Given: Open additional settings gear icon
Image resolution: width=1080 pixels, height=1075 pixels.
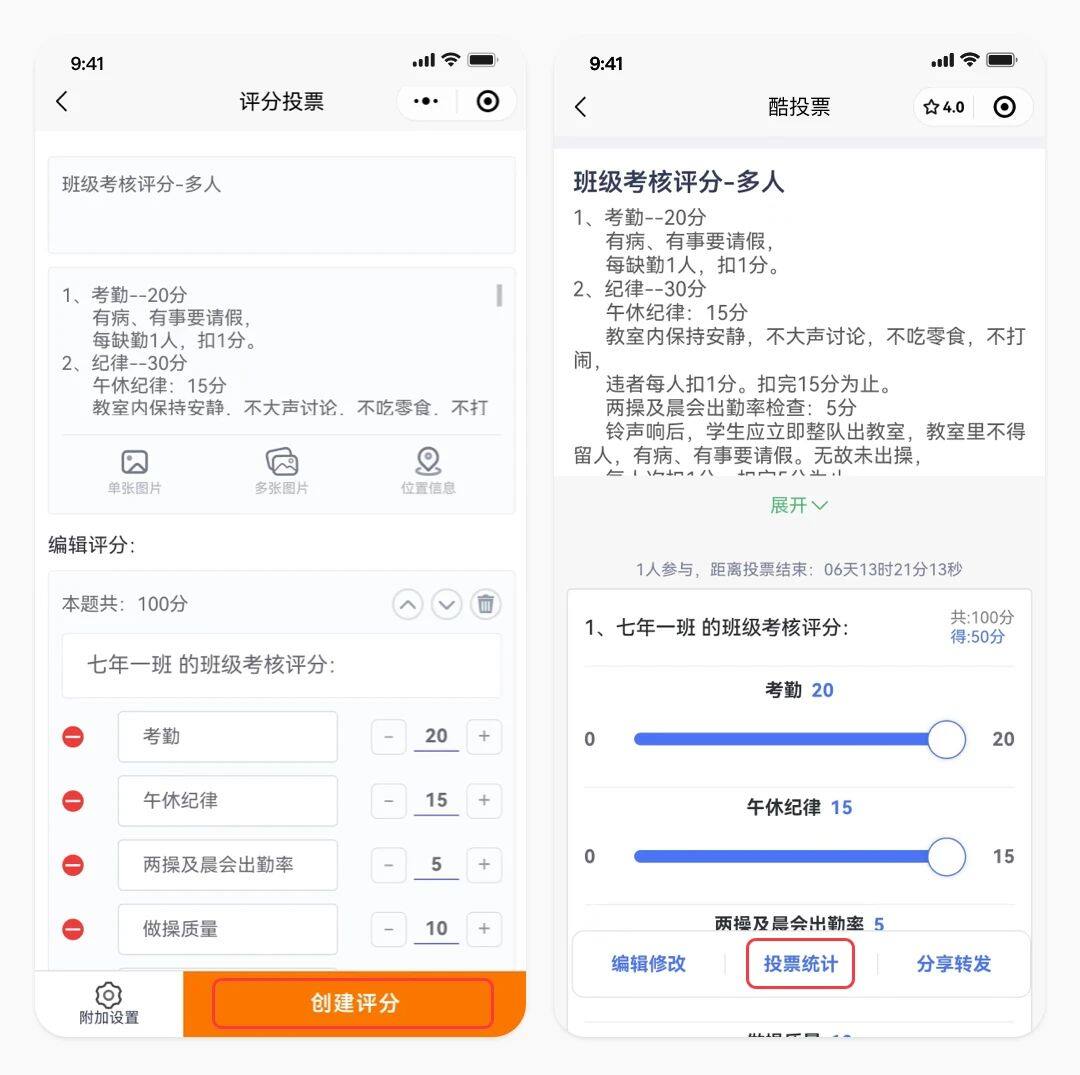Looking at the screenshot, I should click(x=109, y=995).
